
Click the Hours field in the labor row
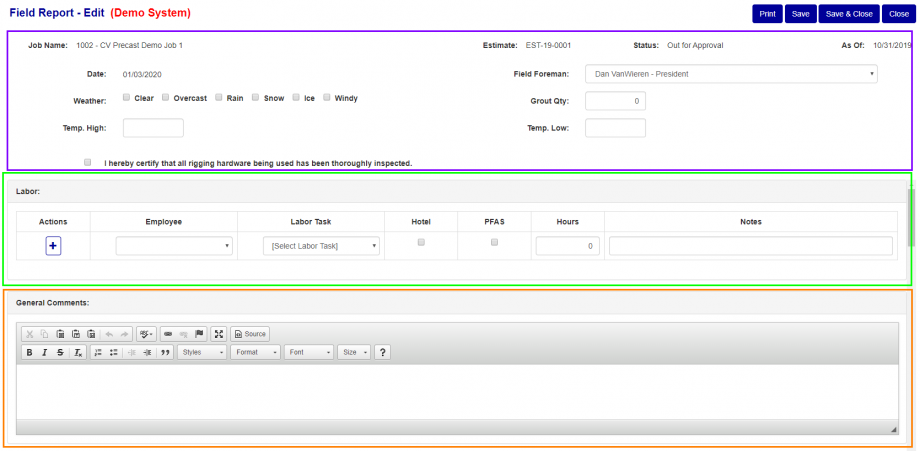click(567, 246)
